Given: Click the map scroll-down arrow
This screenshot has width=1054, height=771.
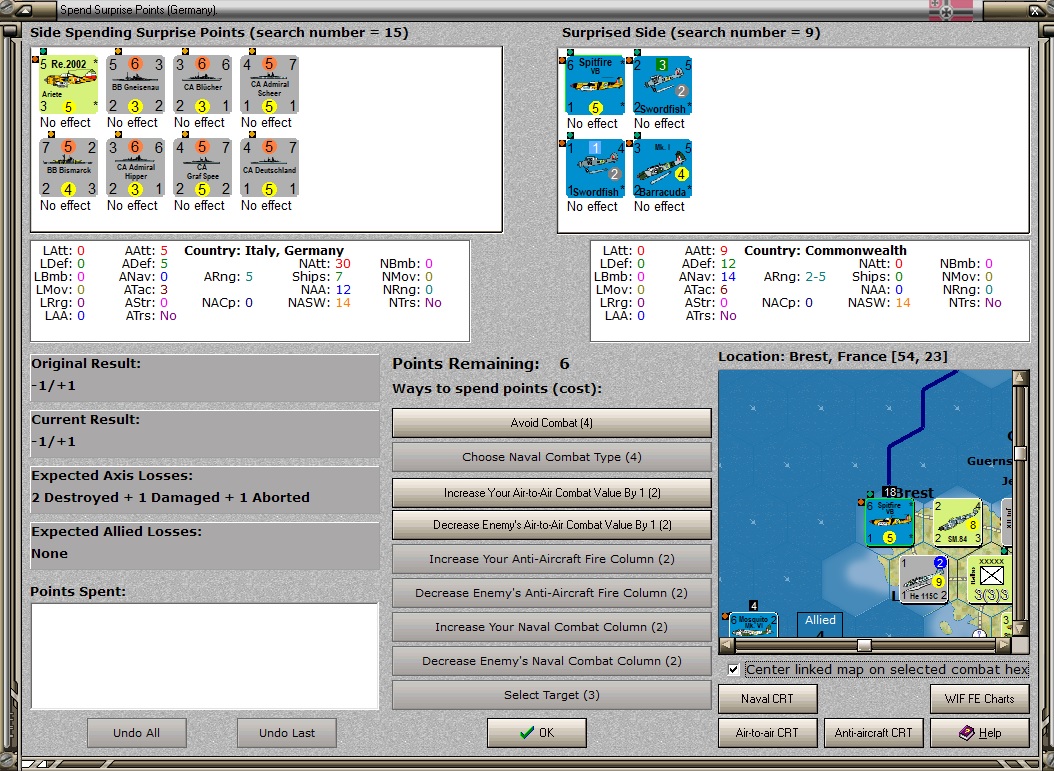Looking at the screenshot, I should [x=1020, y=629].
